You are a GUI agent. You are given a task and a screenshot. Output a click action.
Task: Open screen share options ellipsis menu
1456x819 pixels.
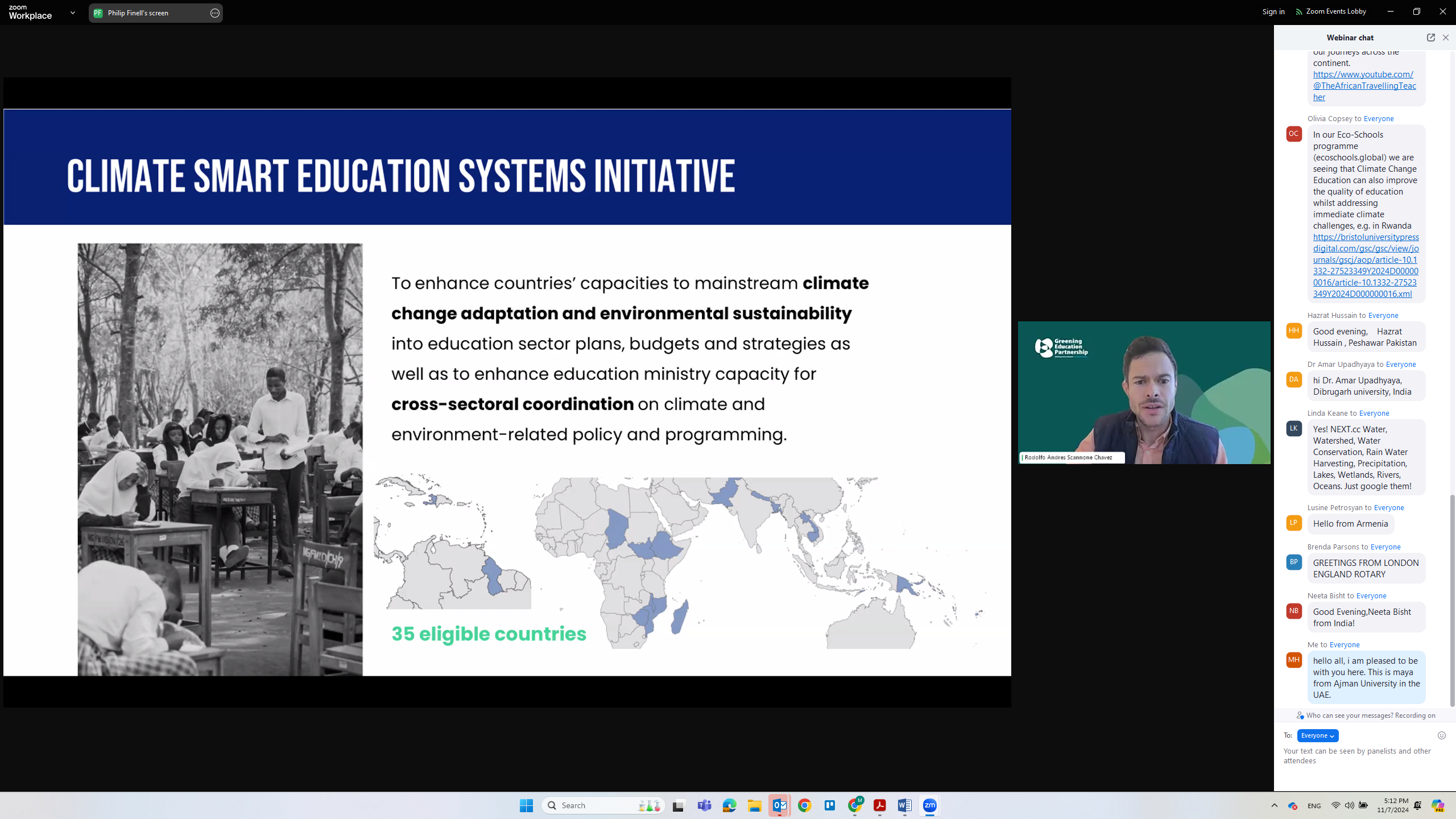click(x=214, y=13)
